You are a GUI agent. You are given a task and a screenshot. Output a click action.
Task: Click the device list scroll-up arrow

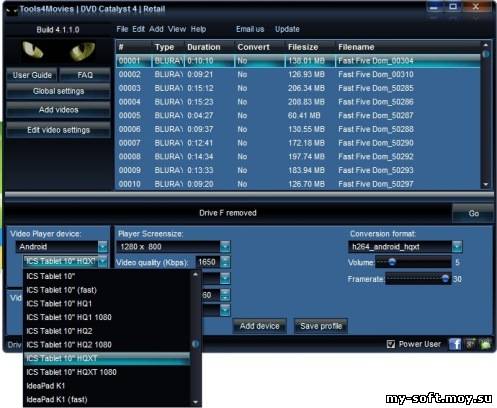click(196, 275)
